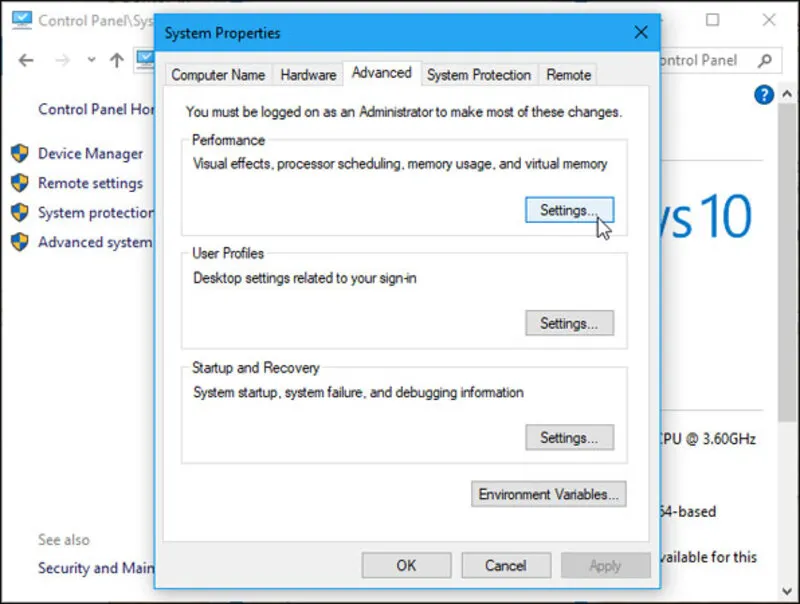Viewport: 800px width, 604px height.
Task: Open User Profiles Settings
Action: pos(569,323)
